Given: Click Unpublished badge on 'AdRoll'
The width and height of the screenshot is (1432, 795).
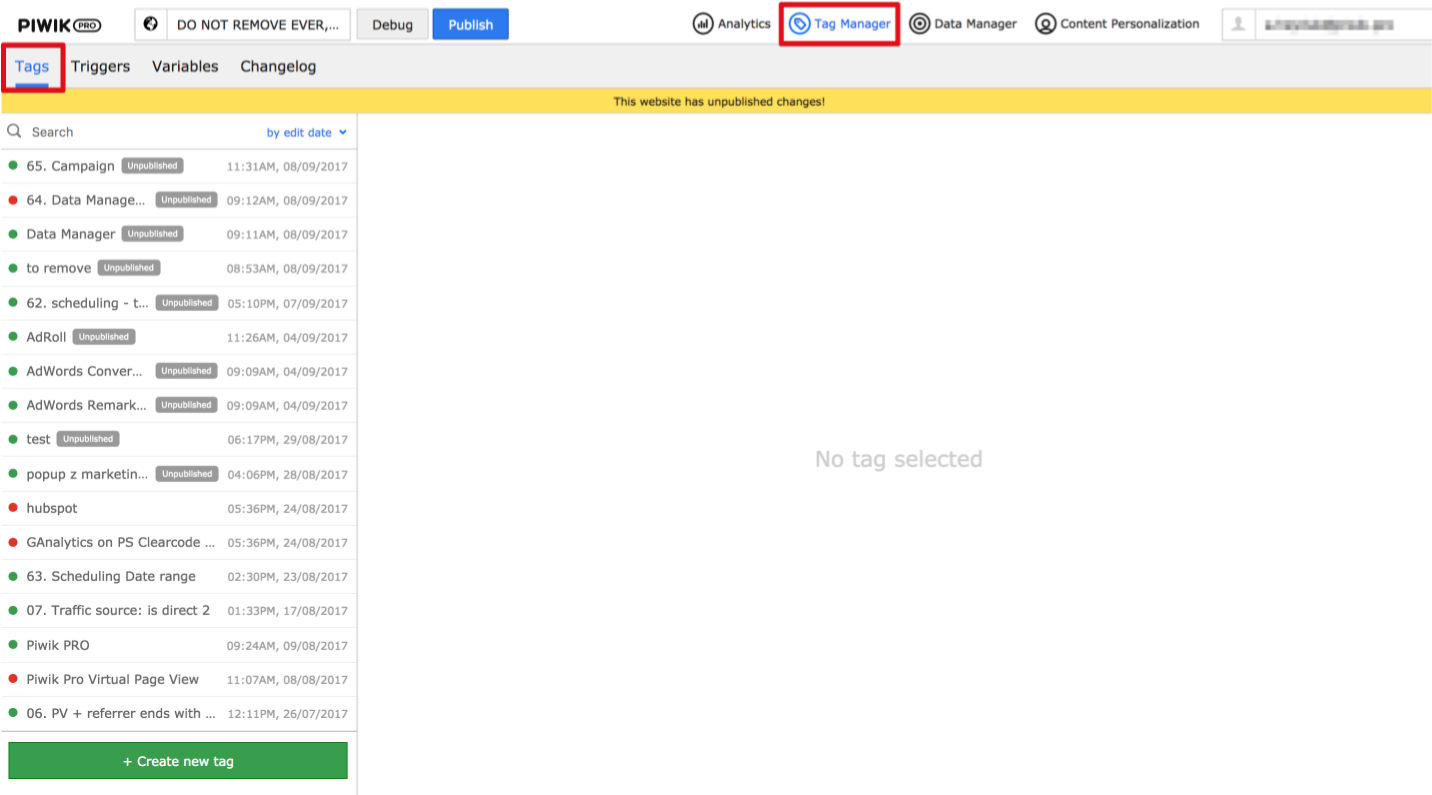Looking at the screenshot, I should pyautogui.click(x=104, y=337).
